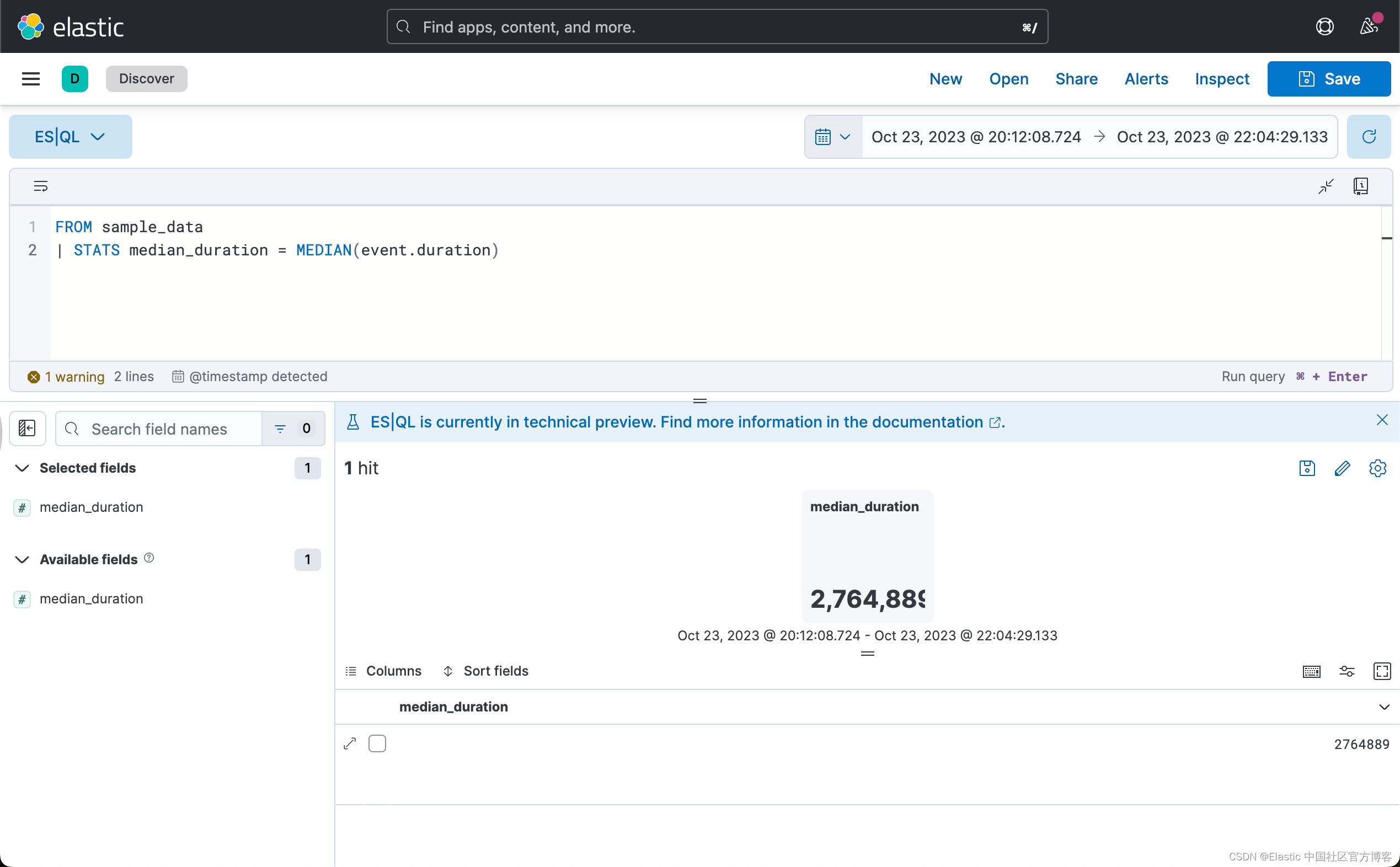Click the refresh query icon button

tap(1369, 136)
